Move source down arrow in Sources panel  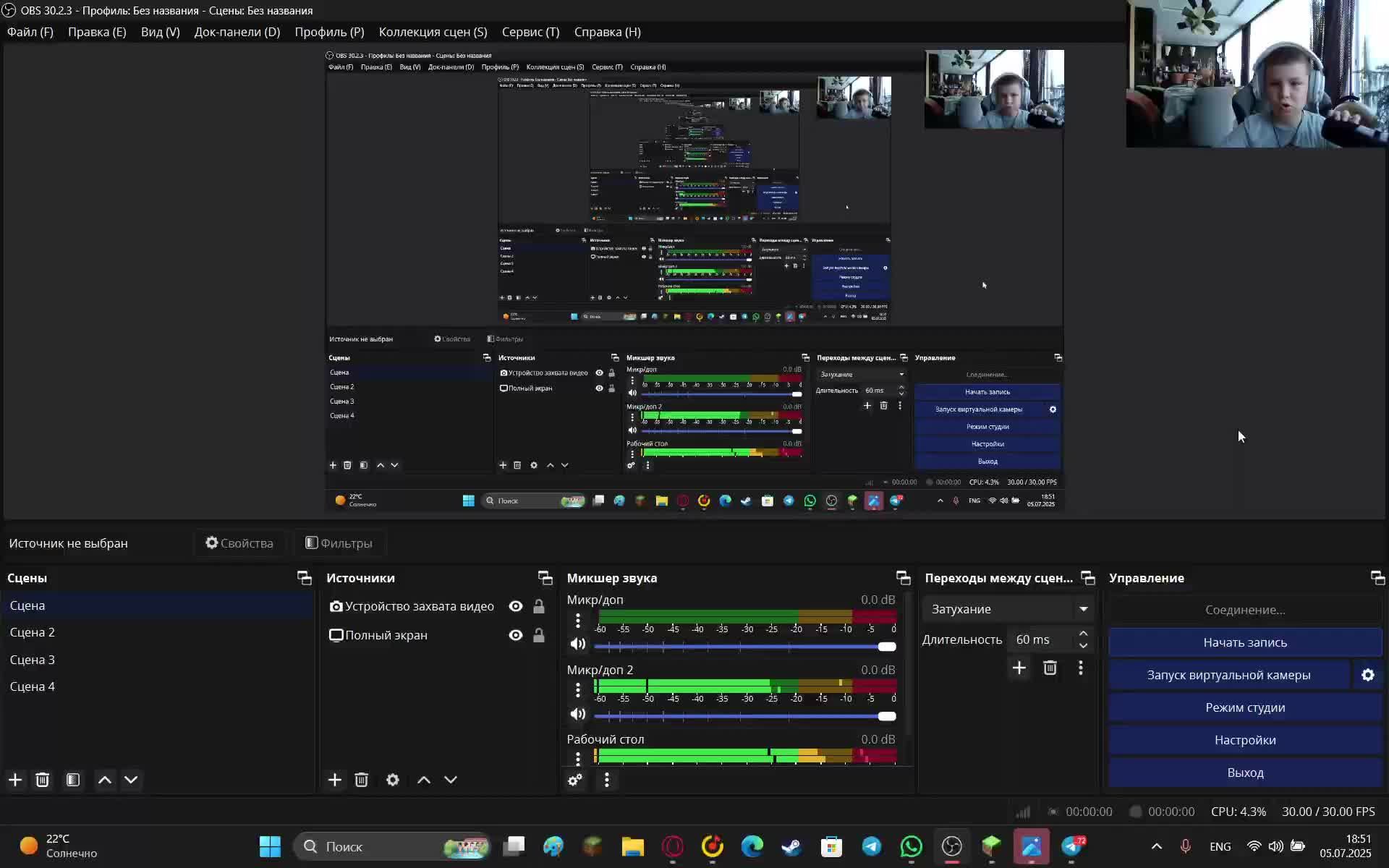coord(451,780)
